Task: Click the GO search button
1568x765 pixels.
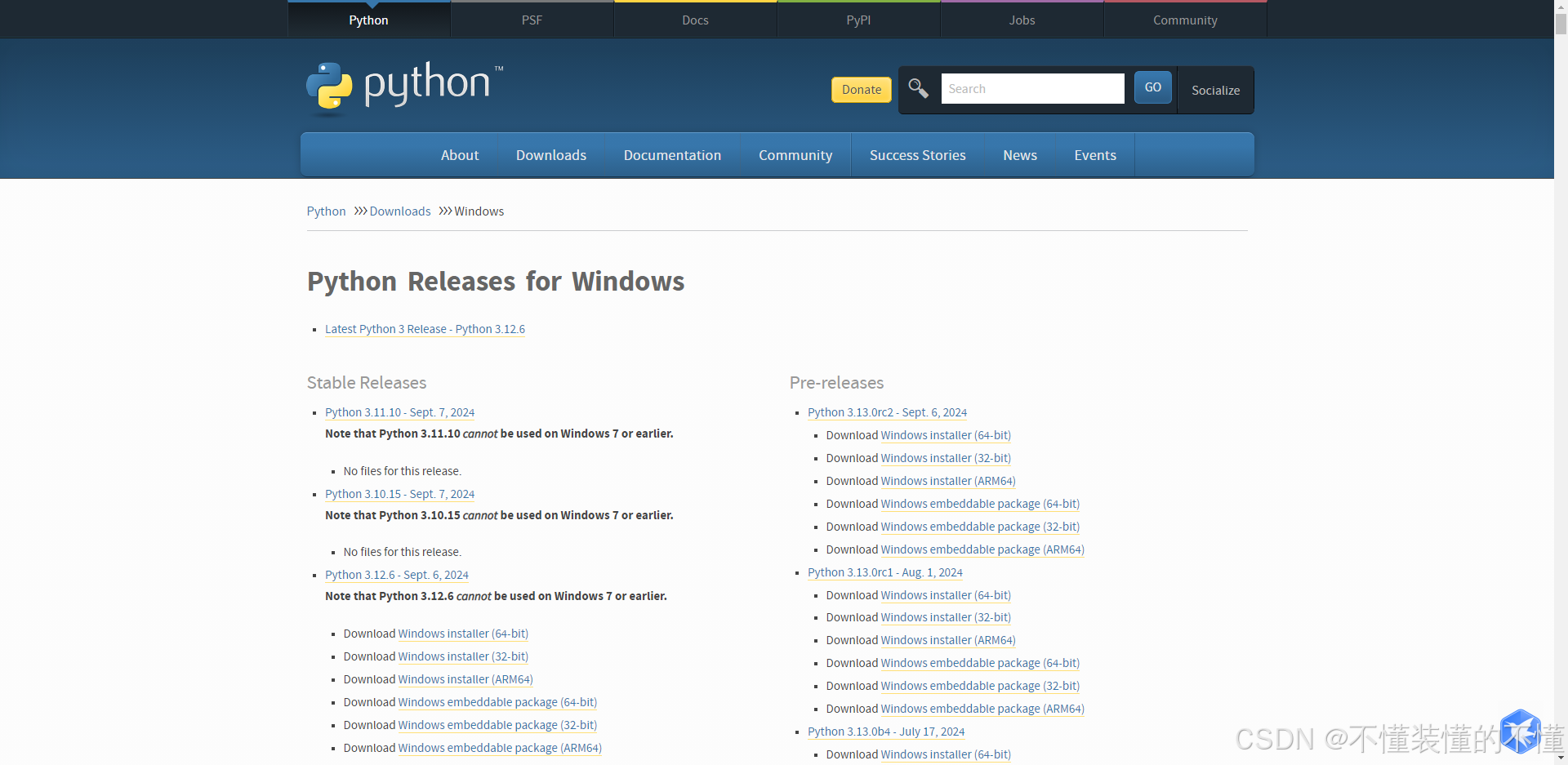Action: [x=1152, y=87]
